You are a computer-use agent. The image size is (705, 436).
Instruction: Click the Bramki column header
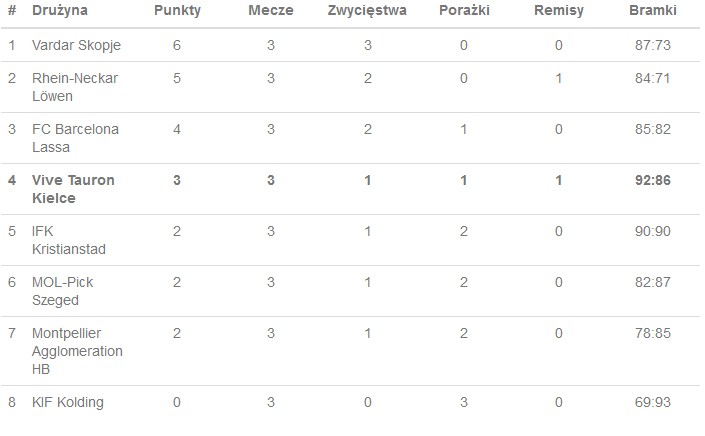coord(652,10)
